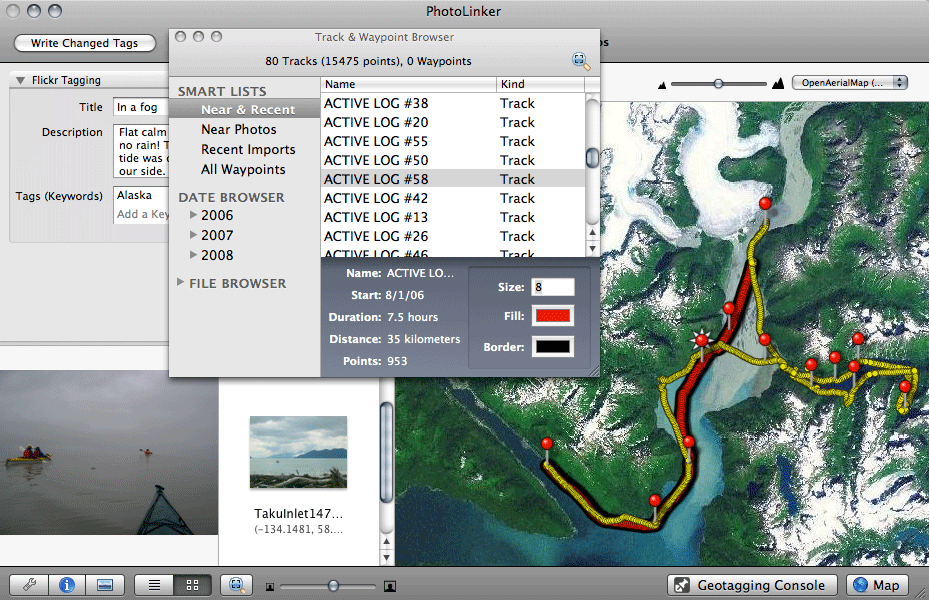
Task: Open the wrench tools panel button
Action: coord(29,585)
